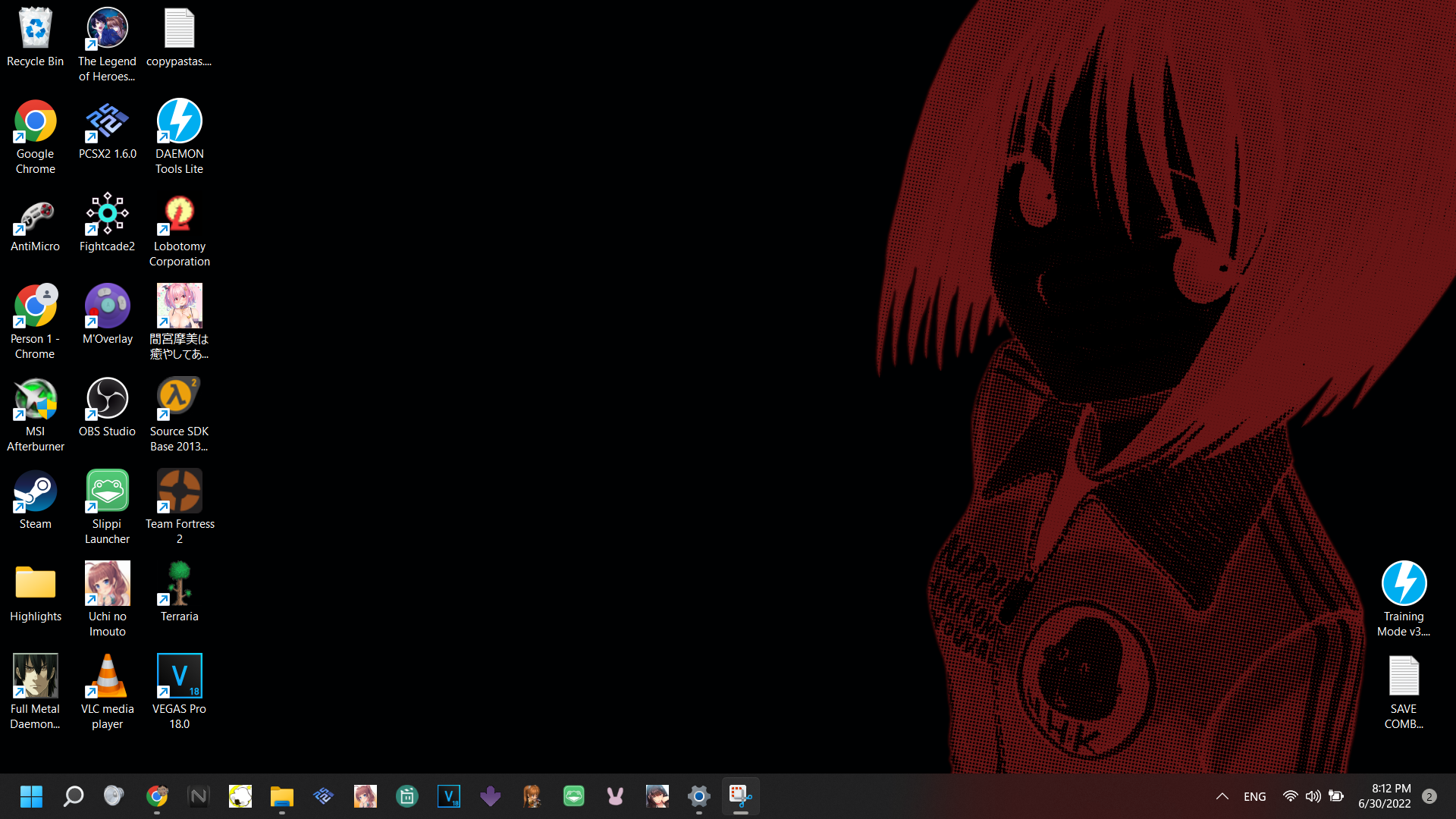Open the ENG language input switcher
1456x819 pixels.
pos(1254,796)
